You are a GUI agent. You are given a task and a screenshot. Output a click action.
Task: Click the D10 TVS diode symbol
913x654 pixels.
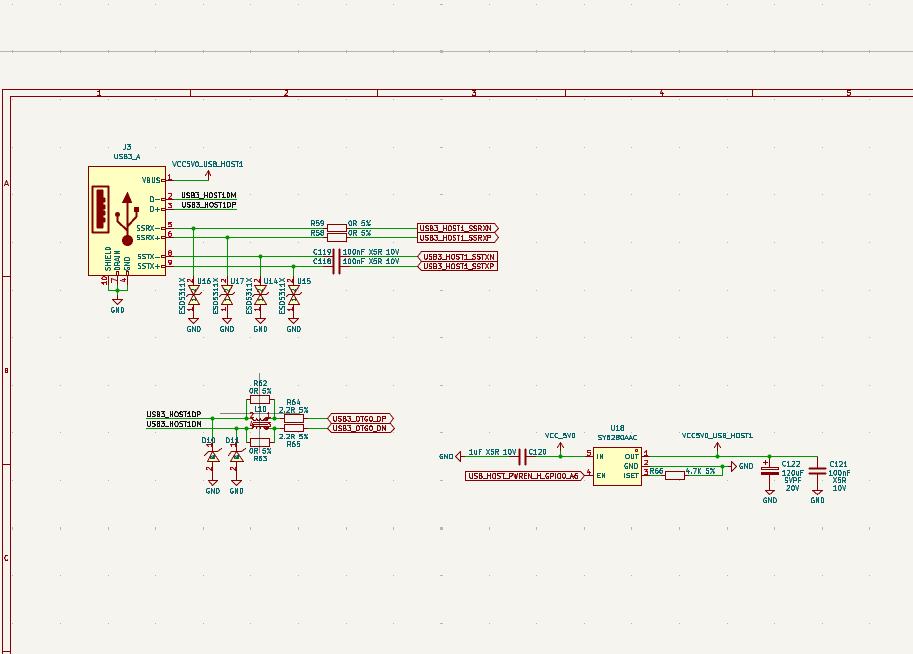pos(212,456)
